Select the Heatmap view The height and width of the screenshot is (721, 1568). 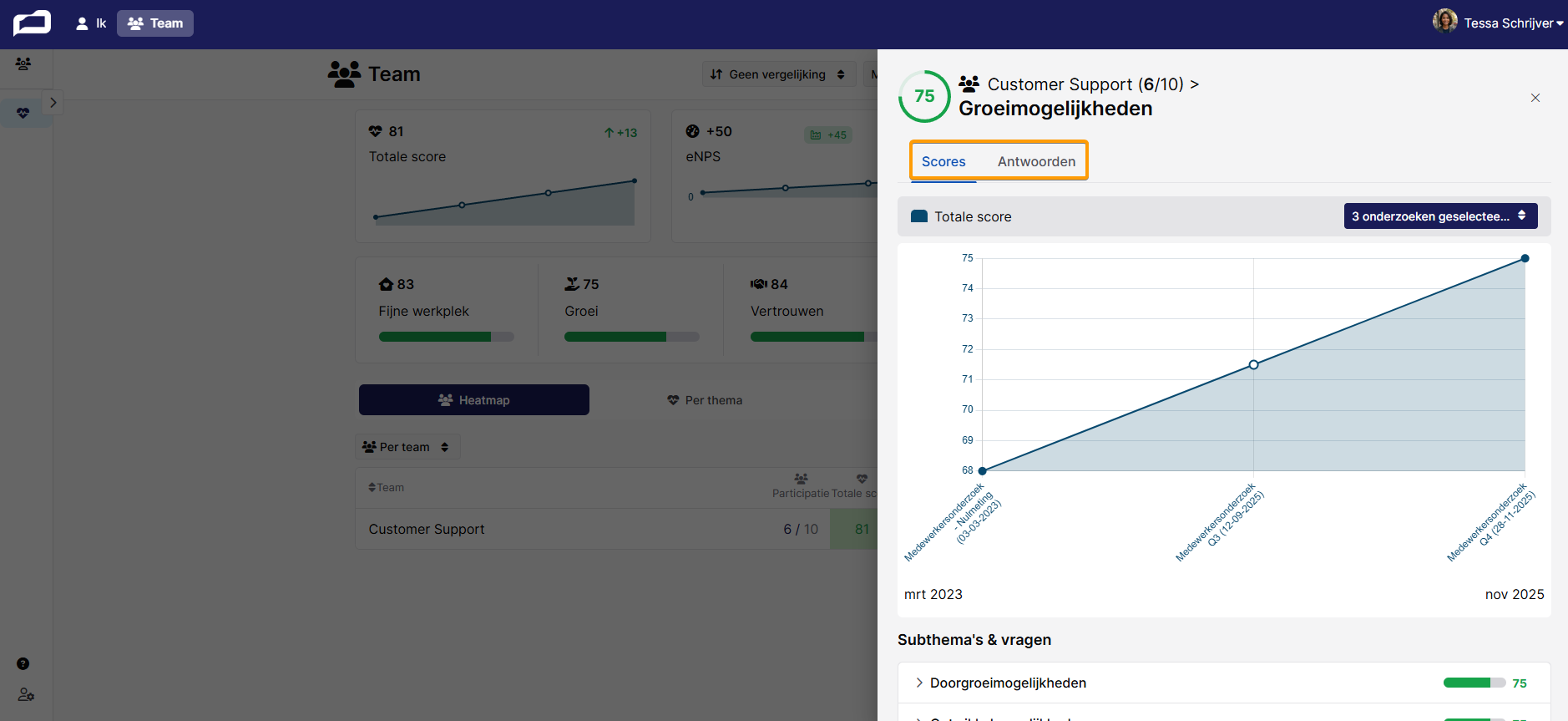tap(474, 400)
